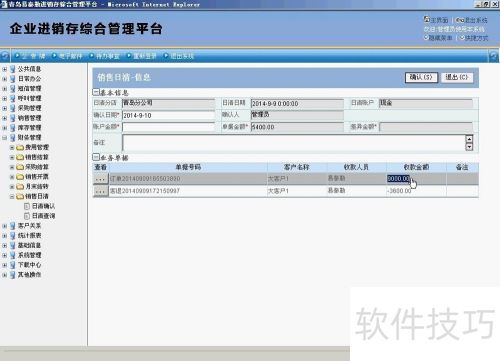This screenshot has width=500, height=361.
Task: Click the 系统管理 module computer icon
Action: [x=13, y=255]
